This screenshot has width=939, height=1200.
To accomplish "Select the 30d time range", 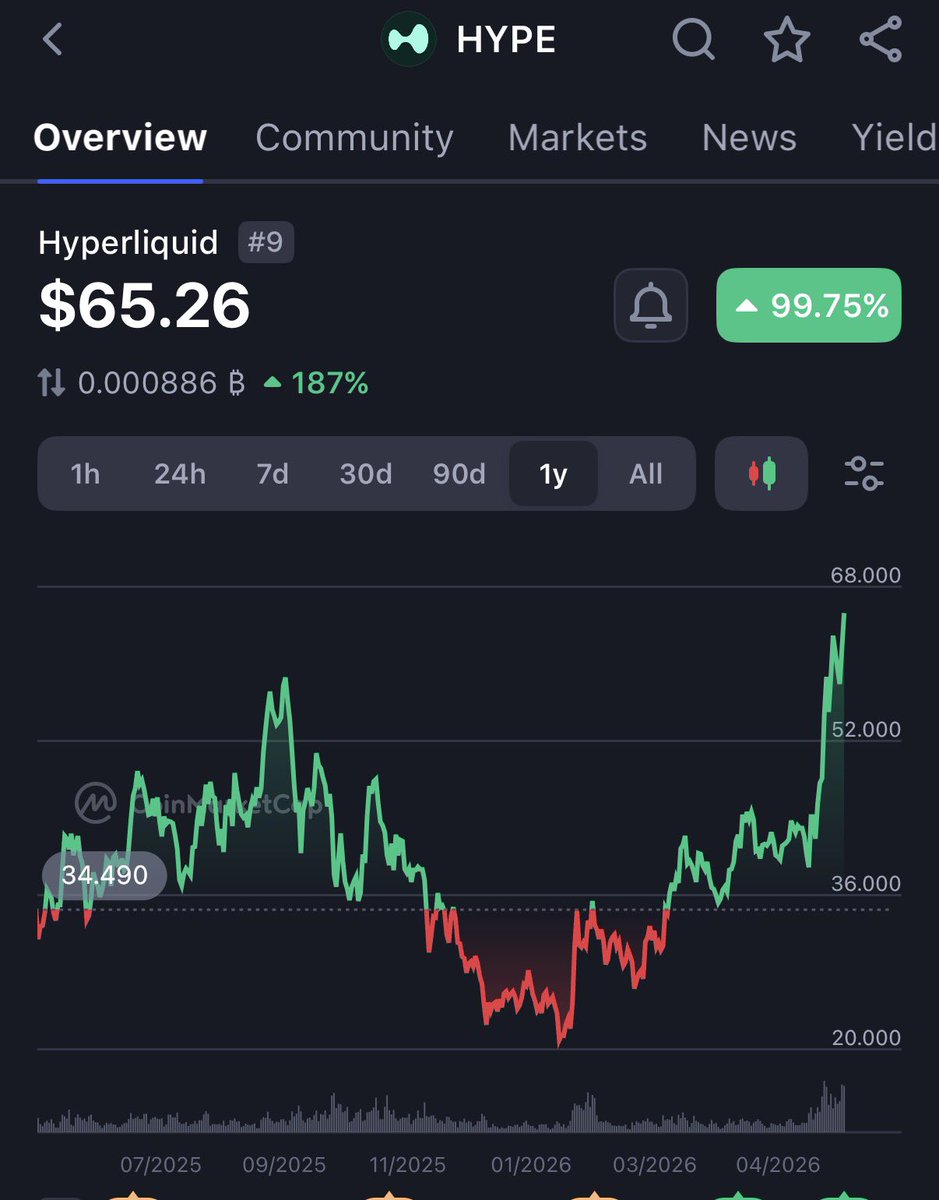I will click(365, 473).
